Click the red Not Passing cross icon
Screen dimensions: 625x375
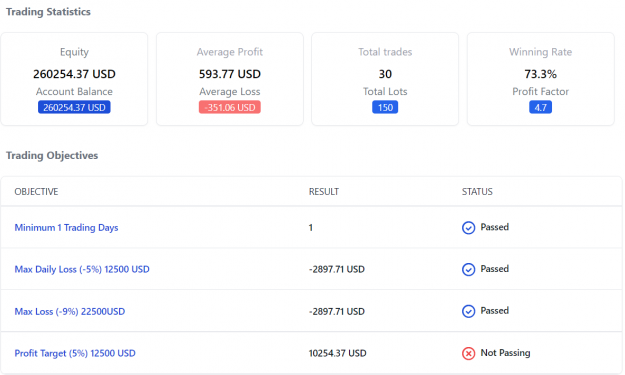(468, 353)
